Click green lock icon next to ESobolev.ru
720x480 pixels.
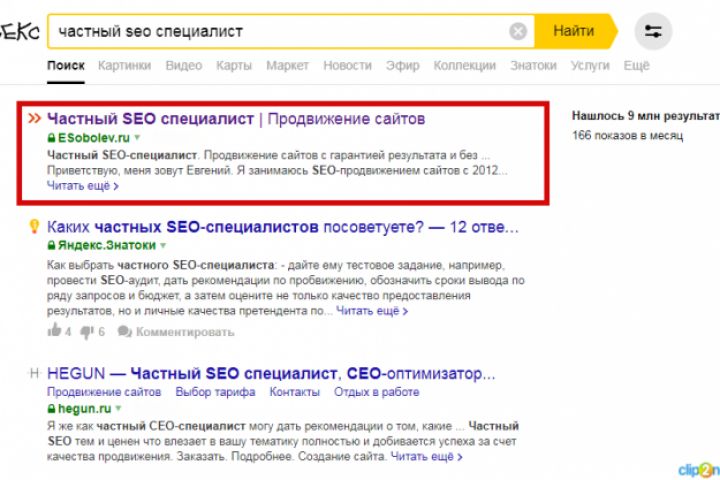click(x=51, y=136)
